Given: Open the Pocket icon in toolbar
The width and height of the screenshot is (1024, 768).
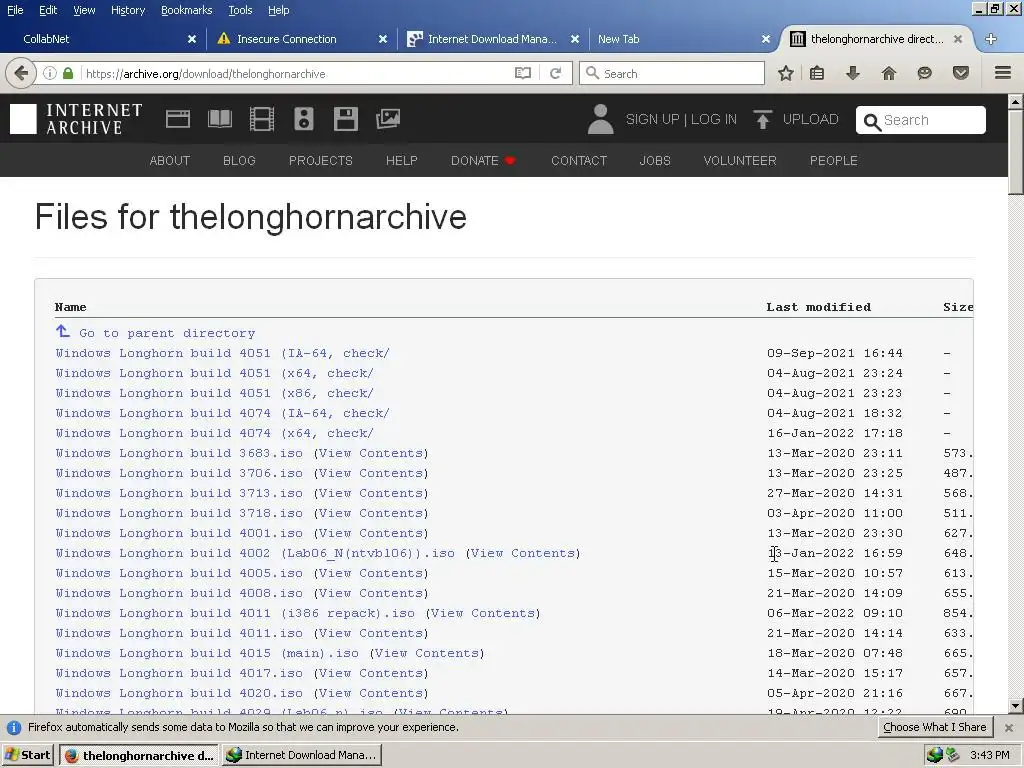Looking at the screenshot, I should click(960, 73).
